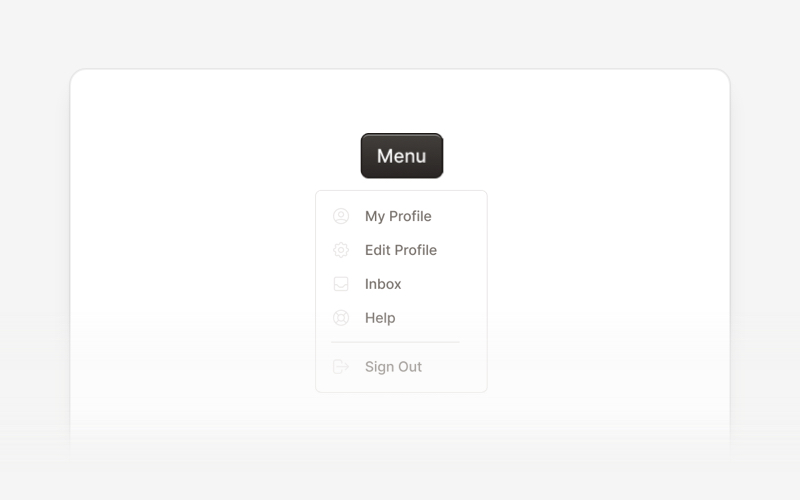Image resolution: width=800 pixels, height=500 pixels.
Task: Click the sign out arrow icon
Action: tap(341, 367)
